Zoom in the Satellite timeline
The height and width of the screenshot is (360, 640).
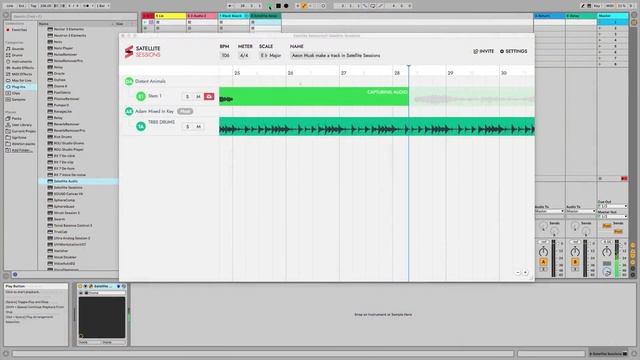(525, 272)
